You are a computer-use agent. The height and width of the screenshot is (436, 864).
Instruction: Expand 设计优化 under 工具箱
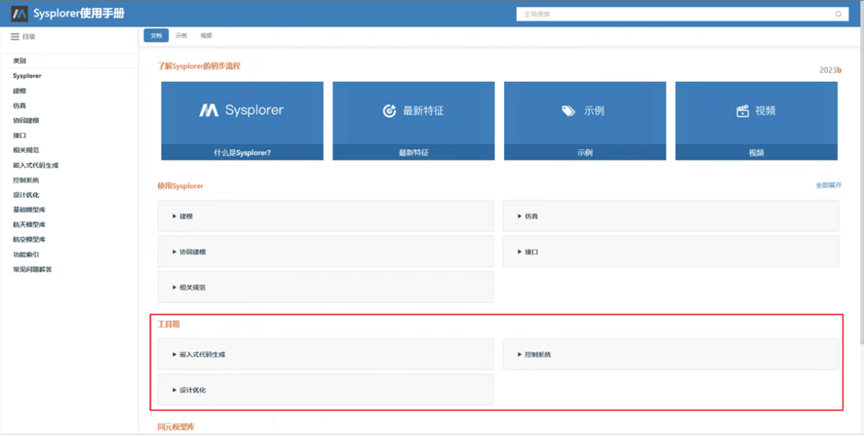325,390
